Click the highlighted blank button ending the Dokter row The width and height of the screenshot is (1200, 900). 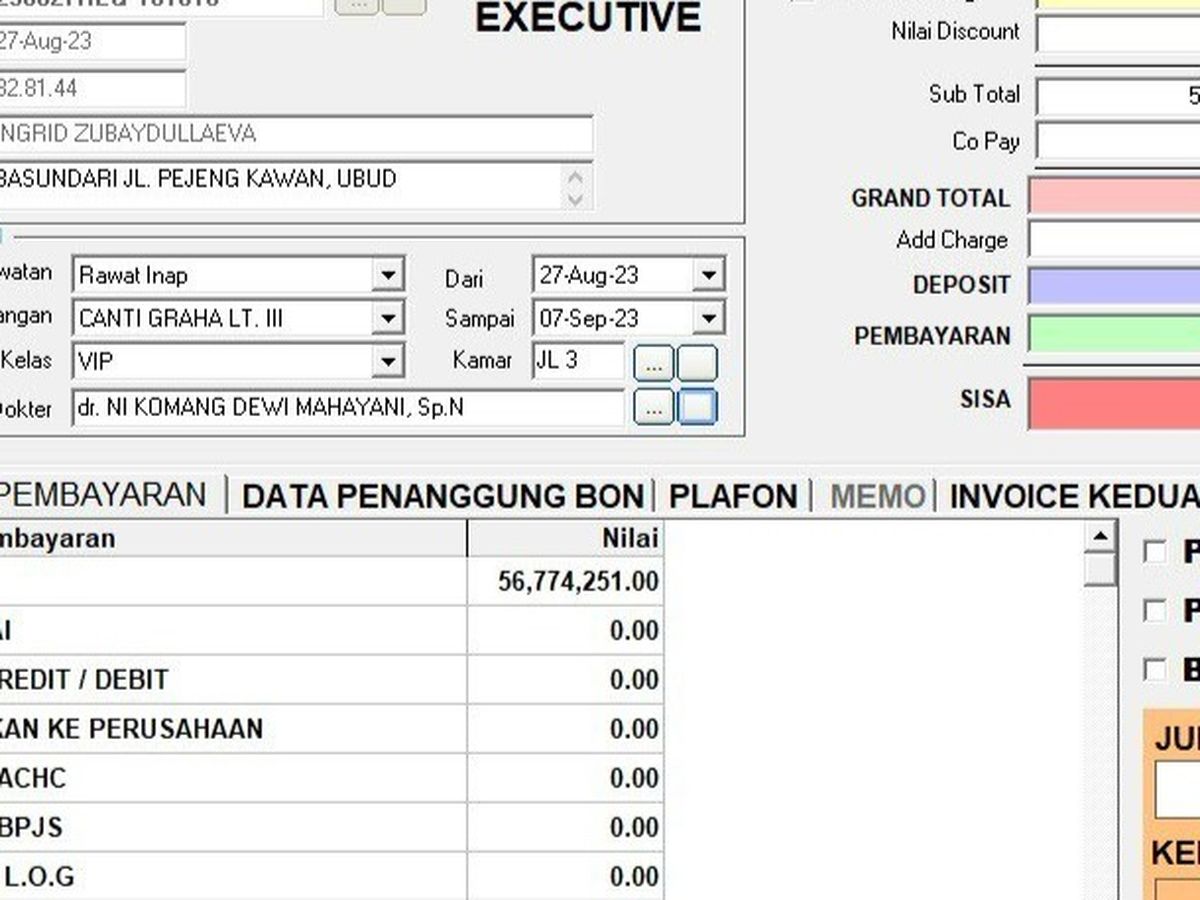tap(697, 407)
